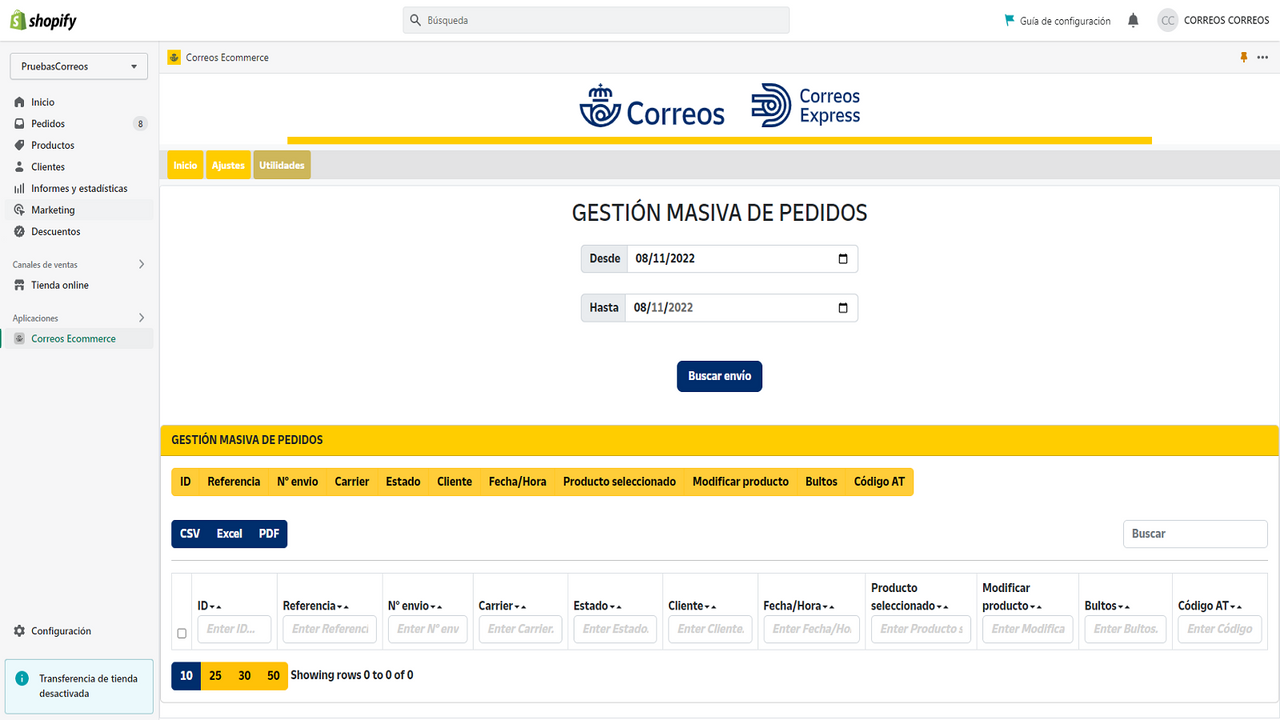Switch to the Ajustes tab
Image resolution: width=1280 pixels, height=720 pixels.
coord(228,165)
